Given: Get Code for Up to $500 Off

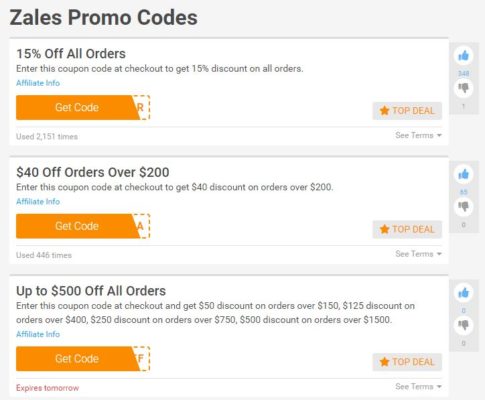Looking at the screenshot, I should pyautogui.click(x=83, y=359).
